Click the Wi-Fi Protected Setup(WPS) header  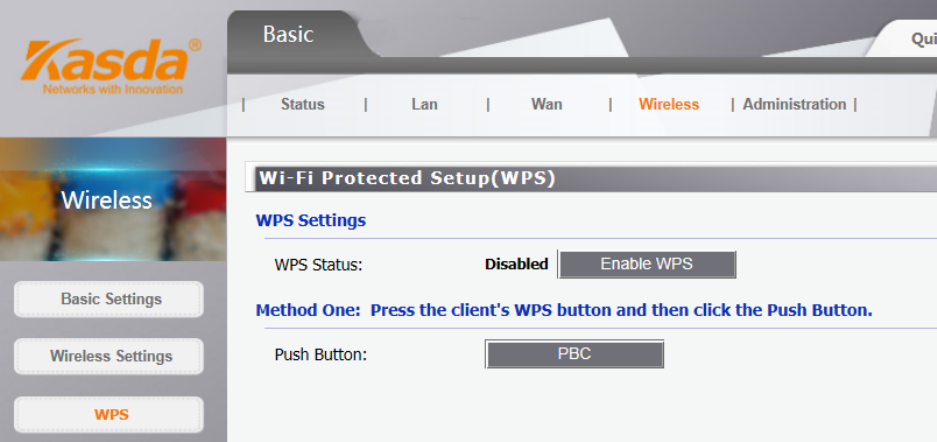coord(406,179)
